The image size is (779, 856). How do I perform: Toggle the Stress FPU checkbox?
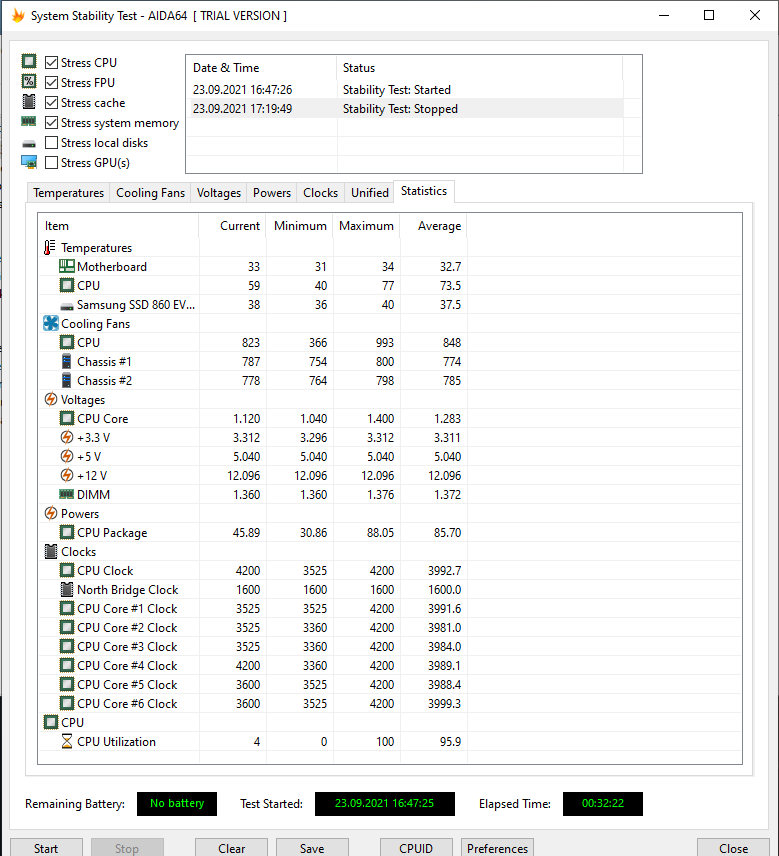pyautogui.click(x=51, y=82)
